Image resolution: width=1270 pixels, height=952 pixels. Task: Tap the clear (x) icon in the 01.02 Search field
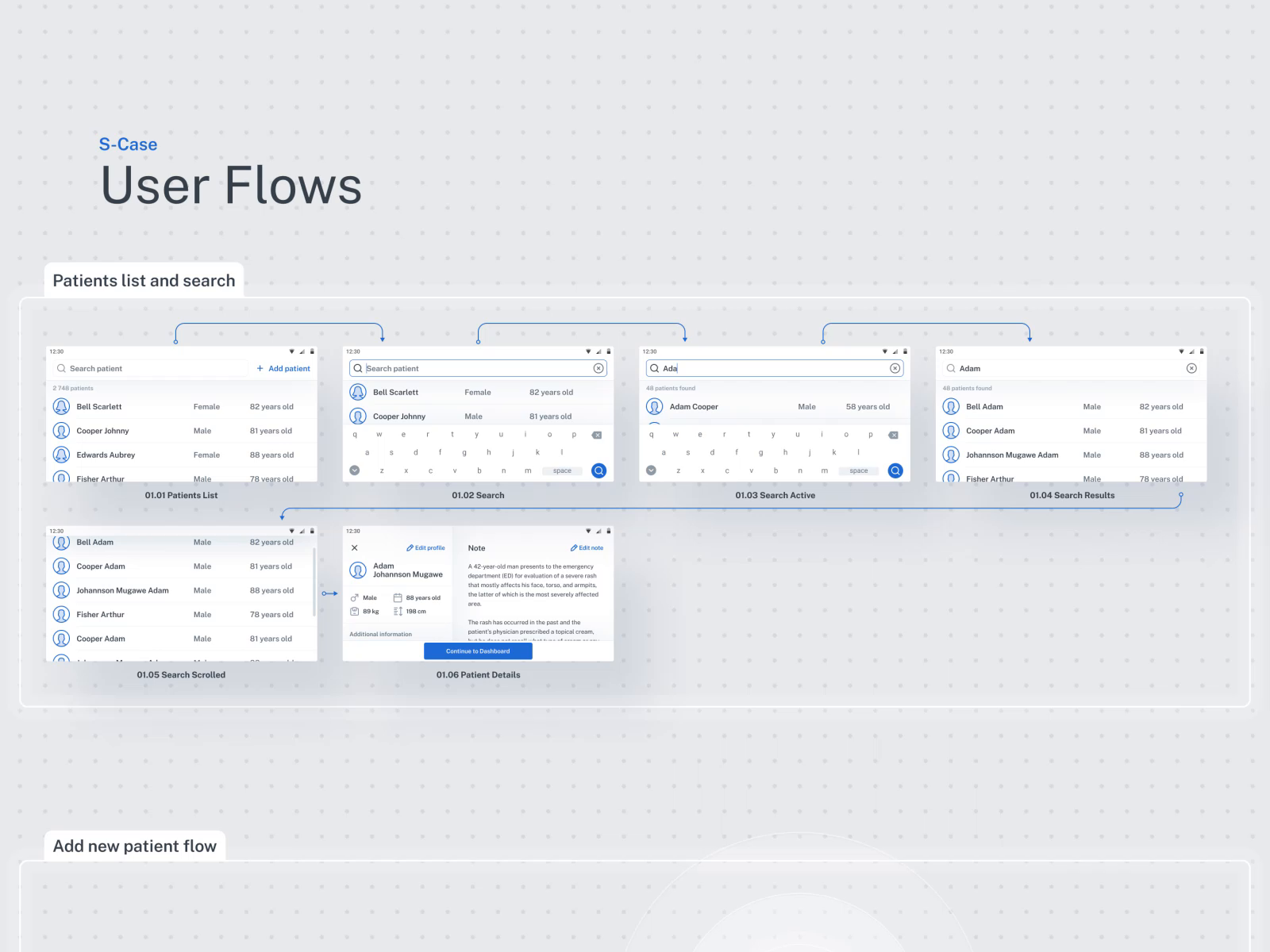tap(598, 368)
